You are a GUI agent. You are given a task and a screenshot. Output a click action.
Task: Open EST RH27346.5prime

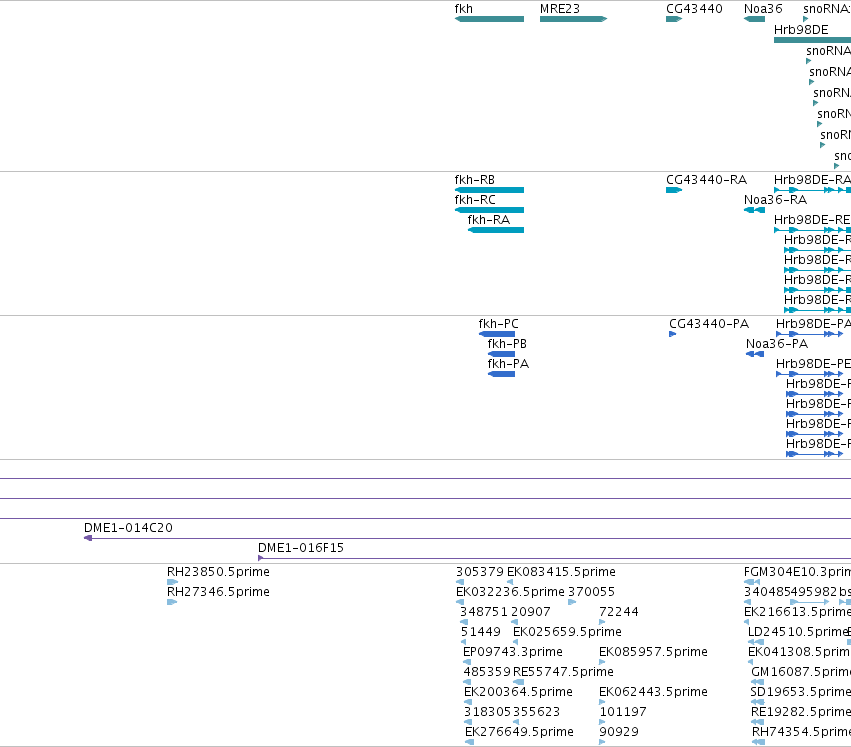[172, 602]
